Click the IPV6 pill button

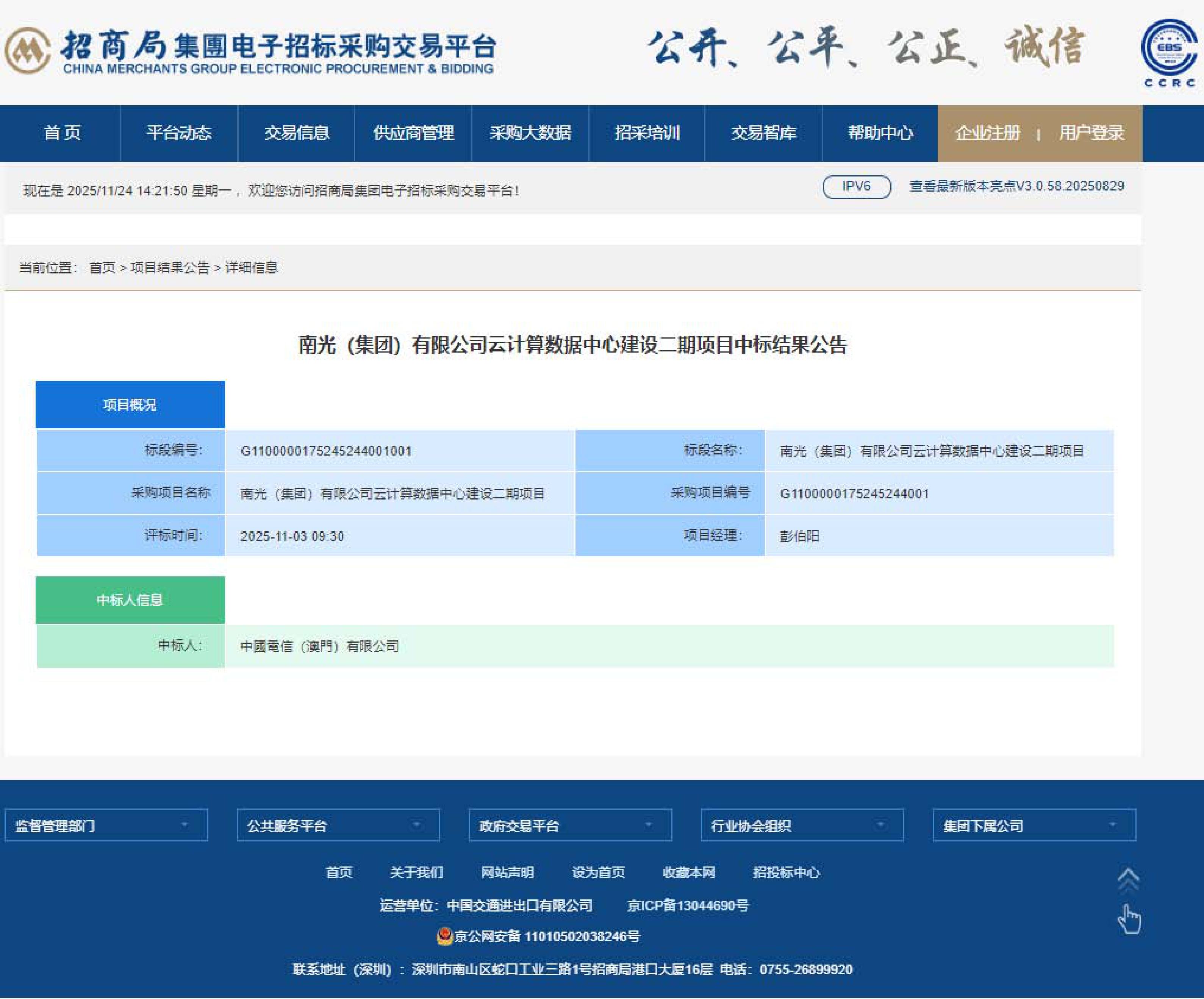[x=857, y=186]
